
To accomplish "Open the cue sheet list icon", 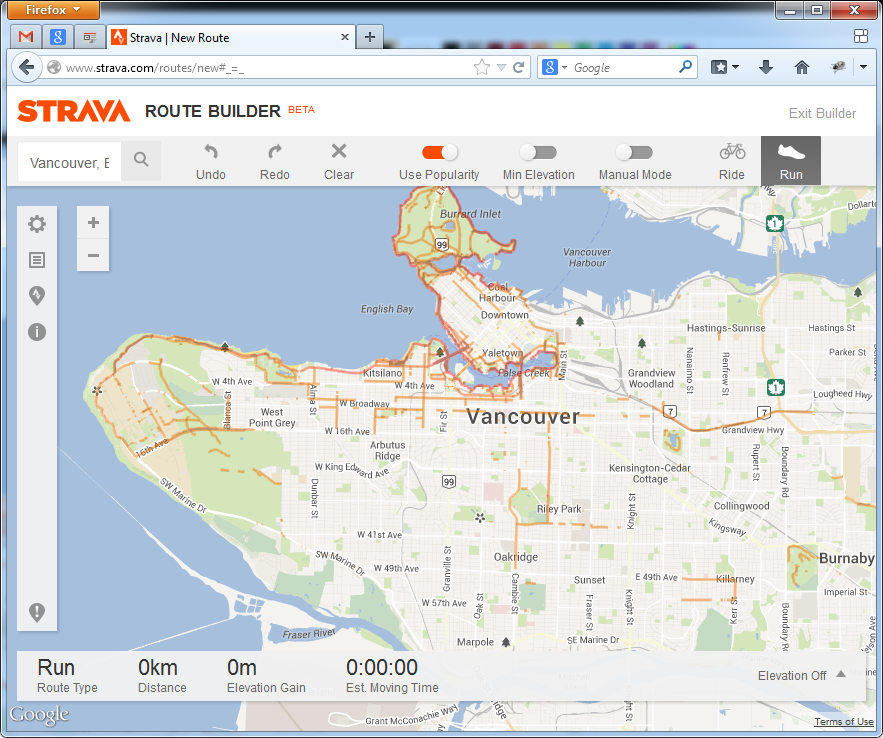I will (37, 260).
